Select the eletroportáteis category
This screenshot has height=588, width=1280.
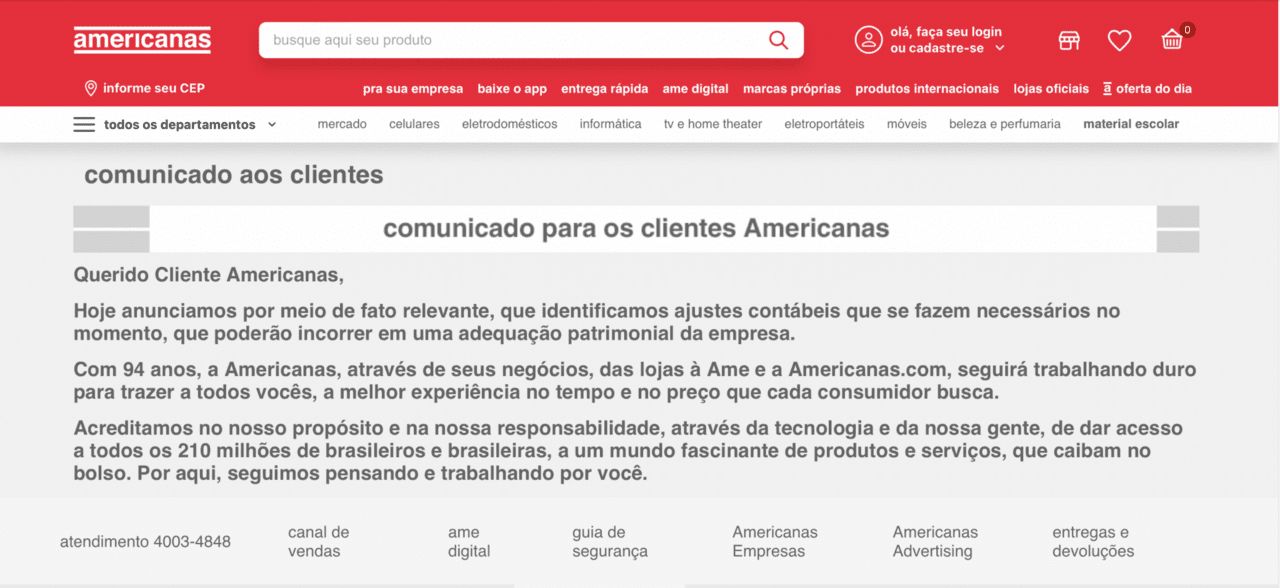825,124
